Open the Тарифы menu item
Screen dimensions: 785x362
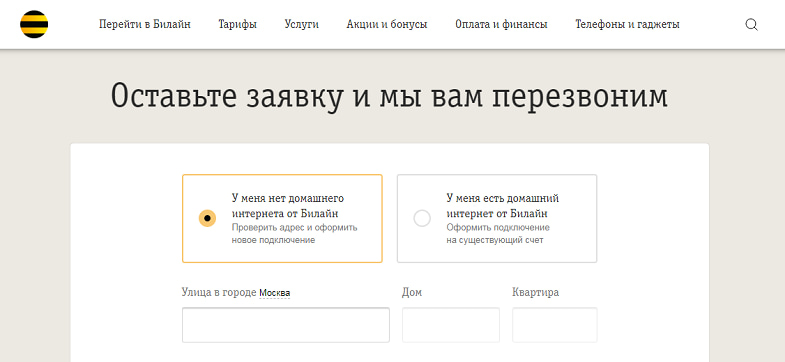pyautogui.click(x=238, y=24)
